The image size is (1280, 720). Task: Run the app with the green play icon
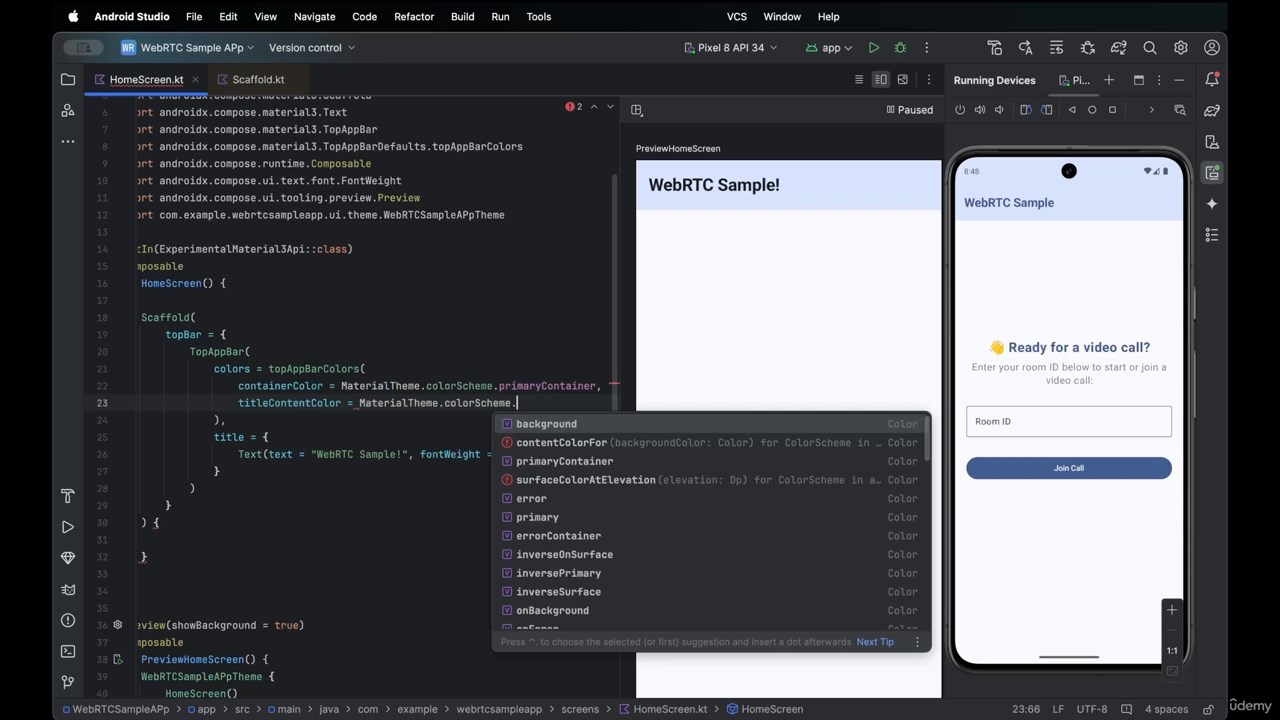click(x=874, y=48)
